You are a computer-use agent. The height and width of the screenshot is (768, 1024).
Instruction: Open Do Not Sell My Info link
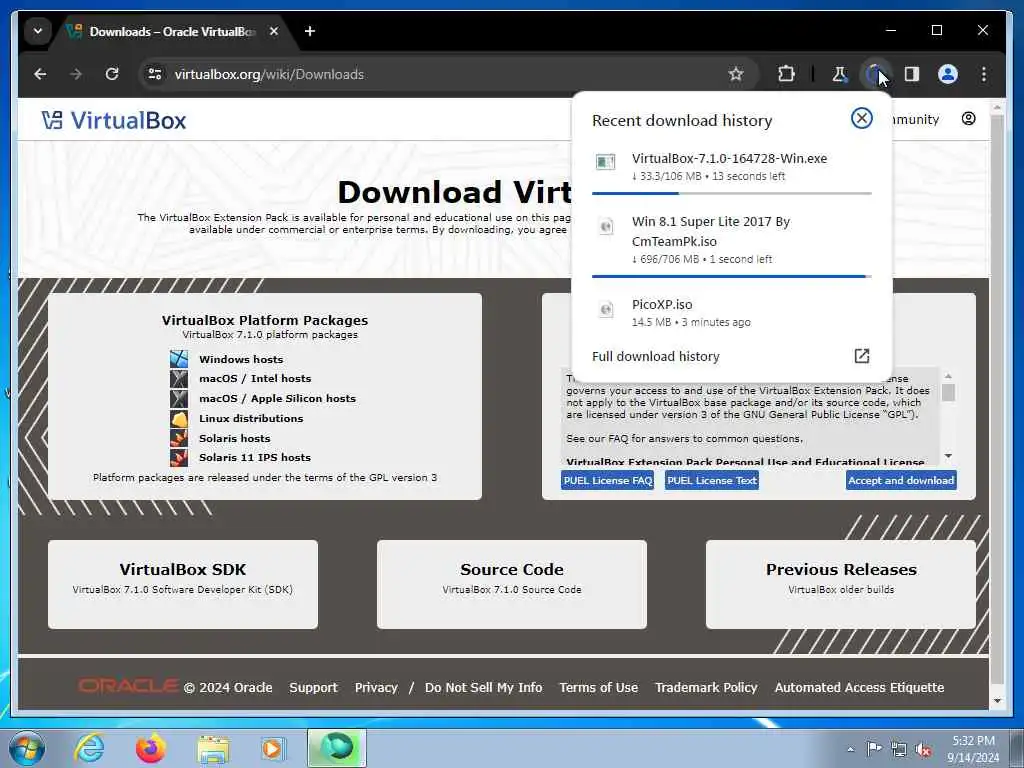[483, 688]
